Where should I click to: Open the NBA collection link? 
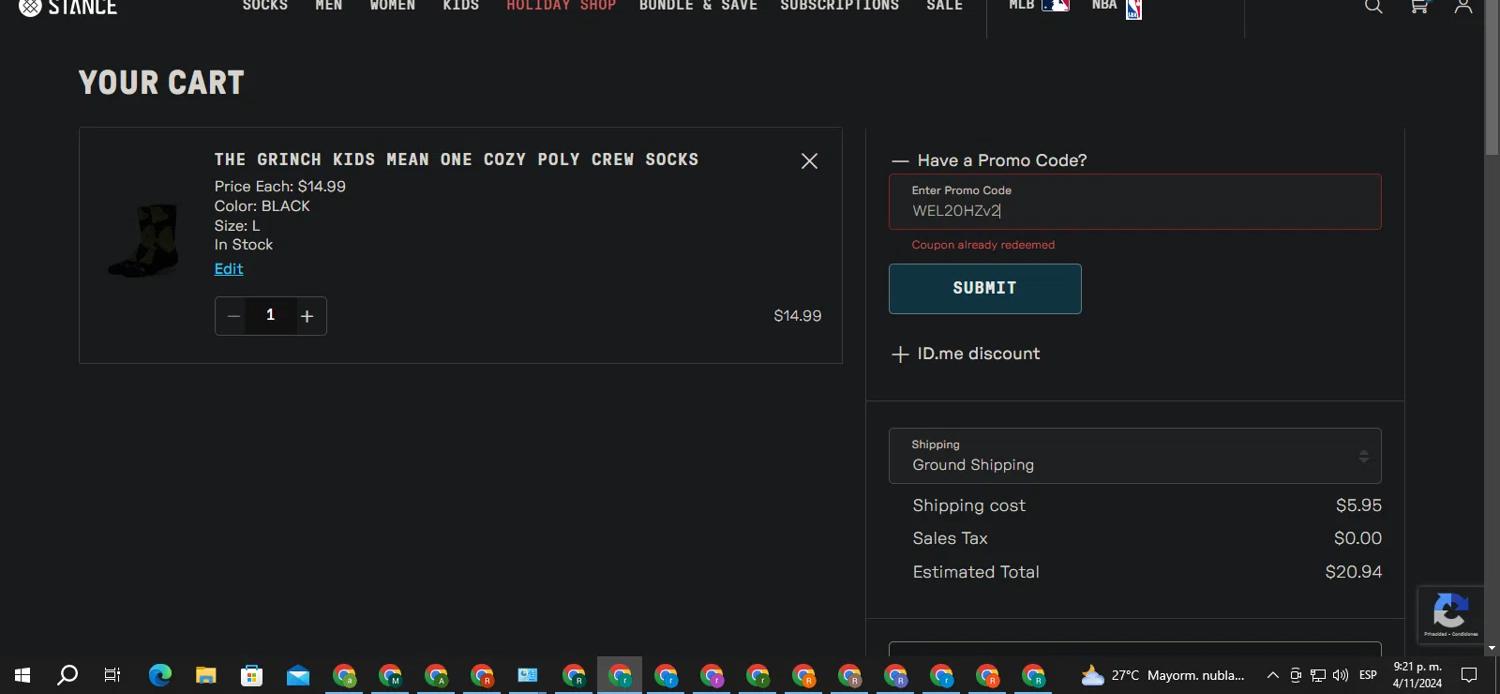[x=1117, y=7]
